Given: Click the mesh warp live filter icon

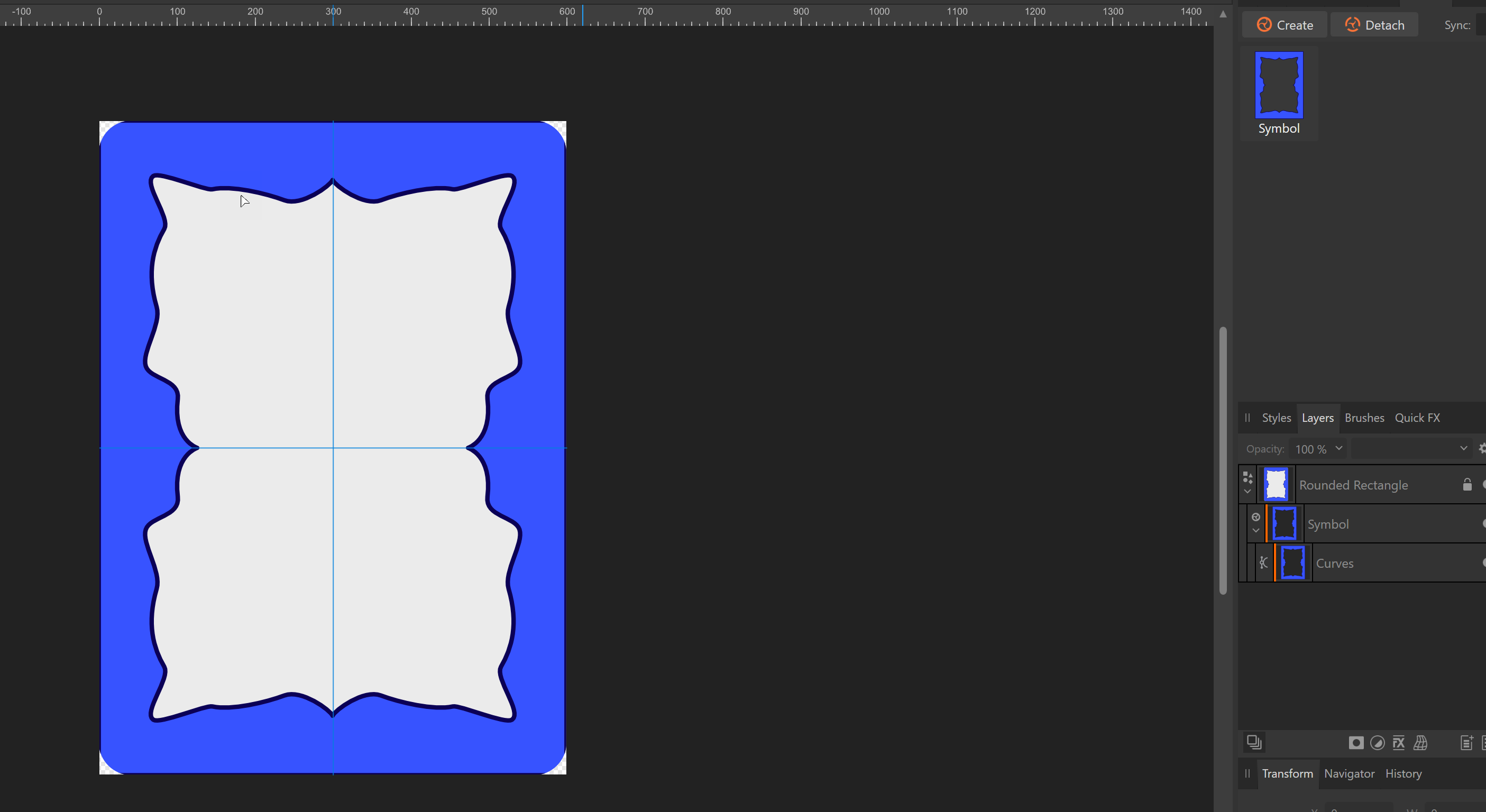Looking at the screenshot, I should 1420,743.
